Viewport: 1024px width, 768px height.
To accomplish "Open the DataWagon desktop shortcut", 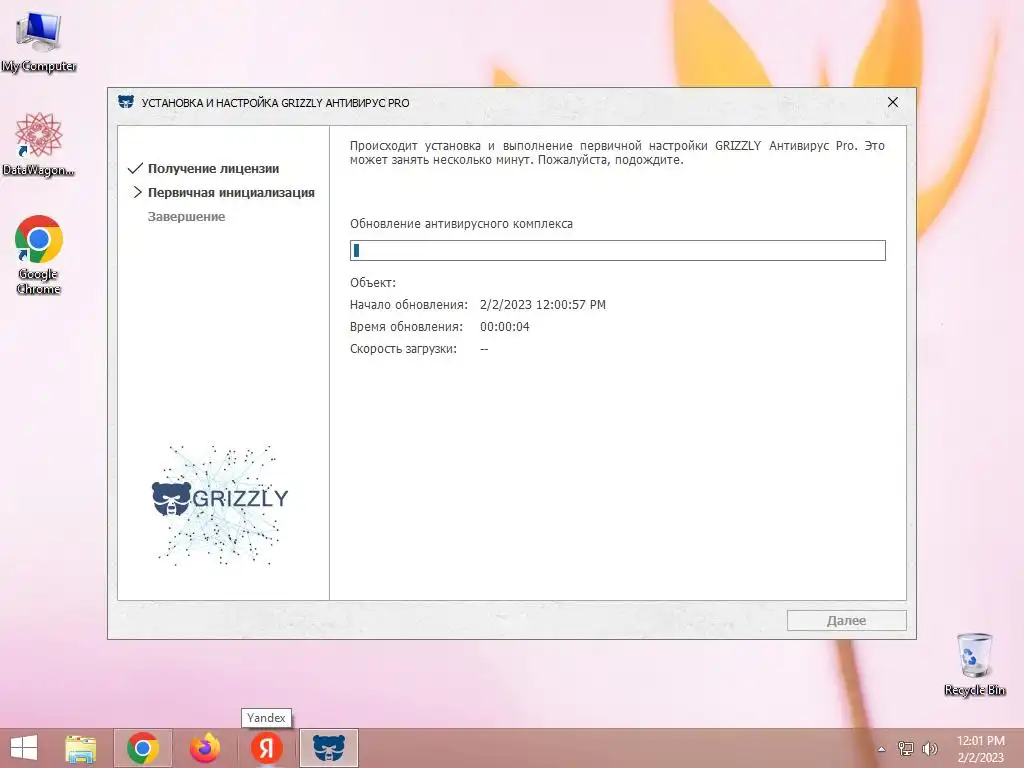I will click(39, 144).
